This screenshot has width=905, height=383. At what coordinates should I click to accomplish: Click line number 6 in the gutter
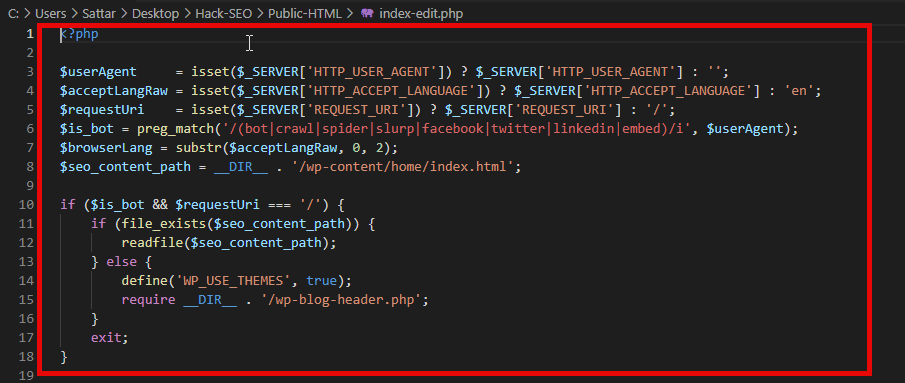pyautogui.click(x=29, y=129)
